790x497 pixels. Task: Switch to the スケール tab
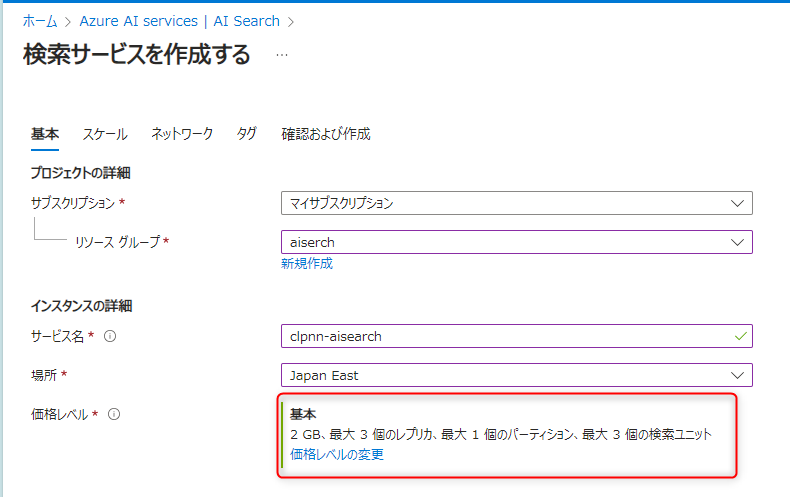coord(105,134)
